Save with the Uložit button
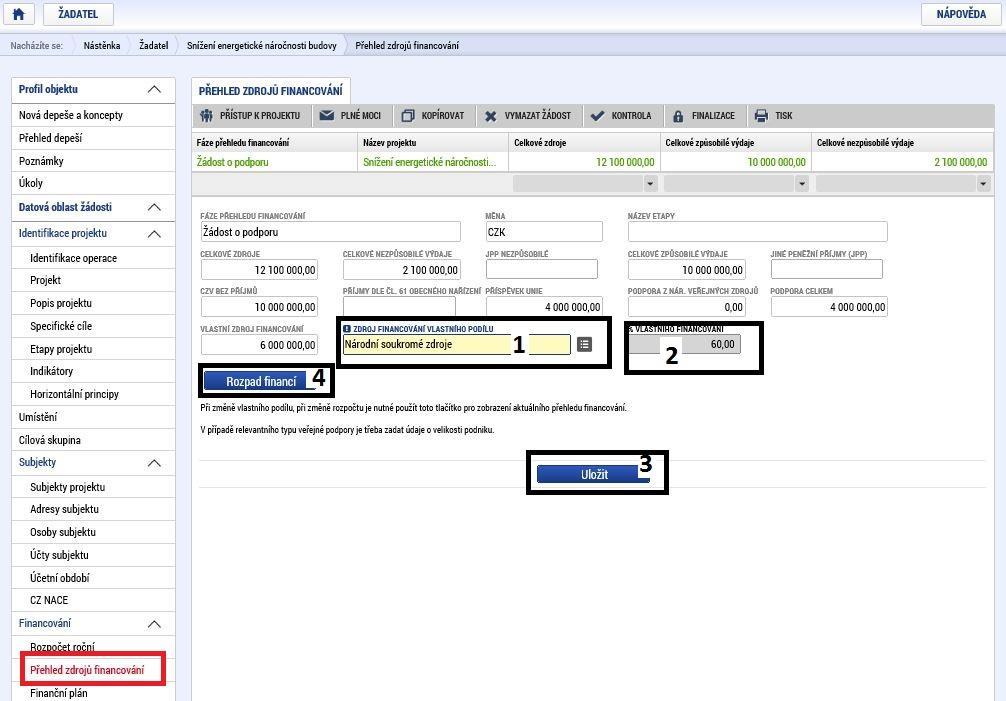The width and height of the screenshot is (1006, 701). [x=594, y=474]
